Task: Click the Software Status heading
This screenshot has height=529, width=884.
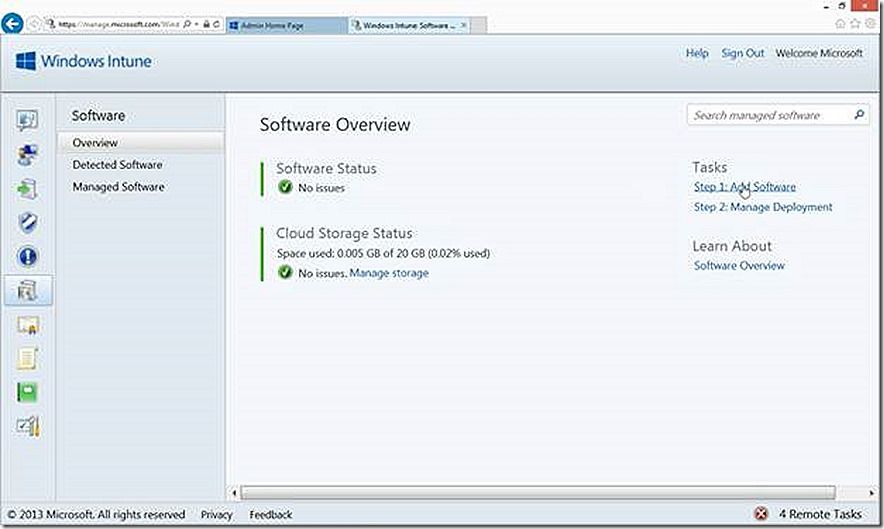Action: click(x=326, y=168)
